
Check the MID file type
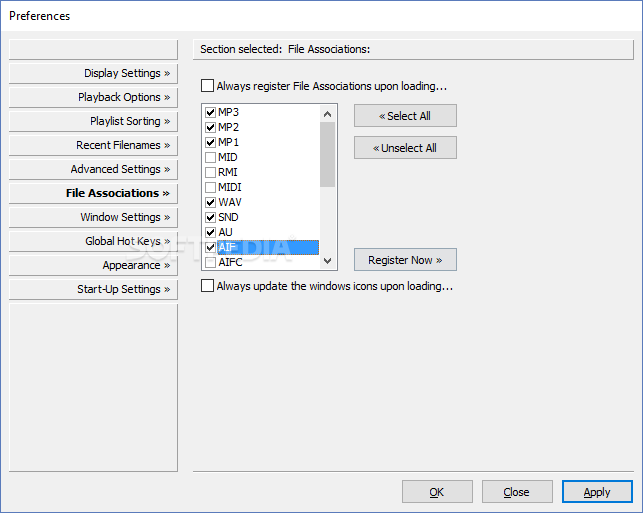click(210, 157)
